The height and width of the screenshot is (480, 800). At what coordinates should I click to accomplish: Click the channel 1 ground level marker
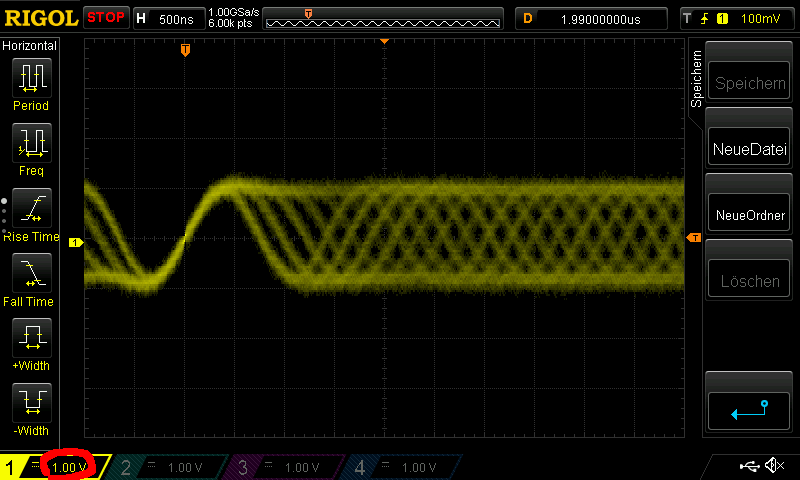pos(76,242)
